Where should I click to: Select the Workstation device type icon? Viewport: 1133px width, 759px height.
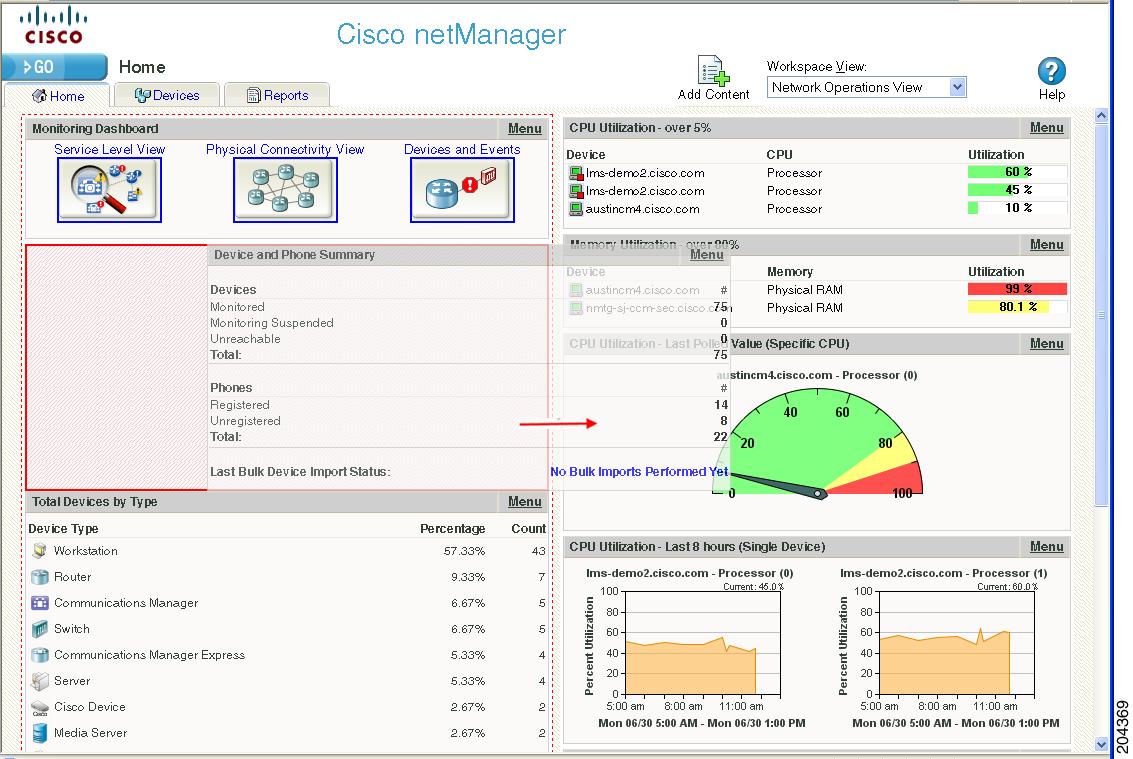(38, 550)
